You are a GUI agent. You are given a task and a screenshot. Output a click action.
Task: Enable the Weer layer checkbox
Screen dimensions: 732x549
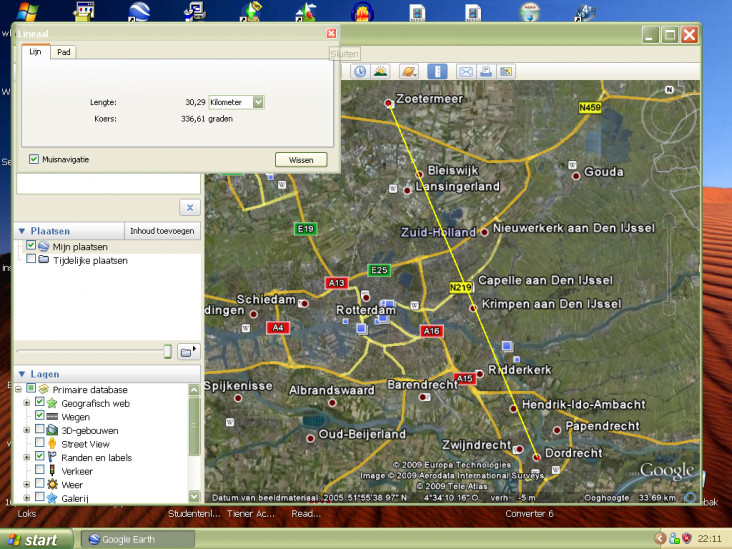40,483
